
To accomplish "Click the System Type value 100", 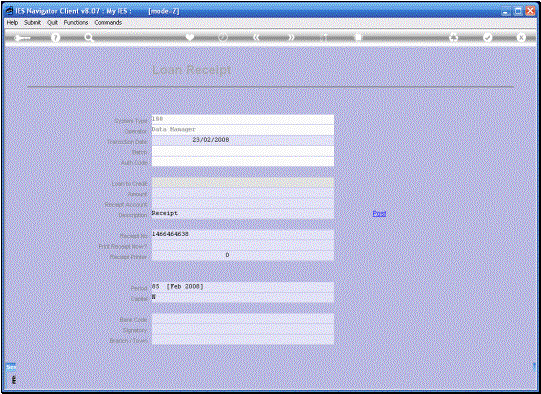I will click(243, 119).
